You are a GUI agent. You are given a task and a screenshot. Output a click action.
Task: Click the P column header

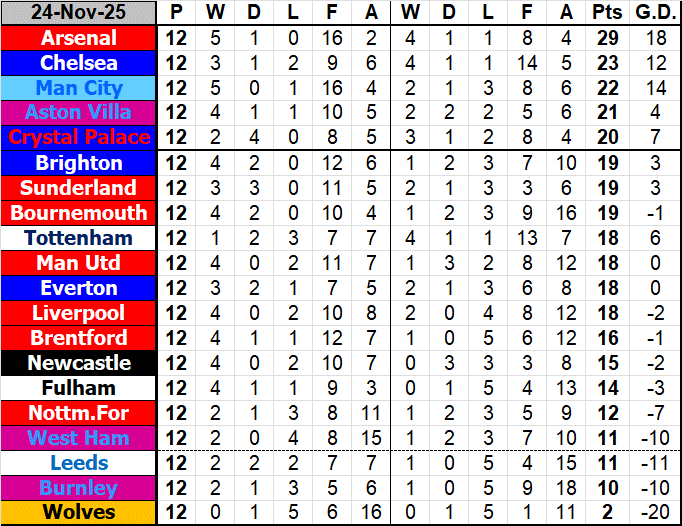pos(176,13)
